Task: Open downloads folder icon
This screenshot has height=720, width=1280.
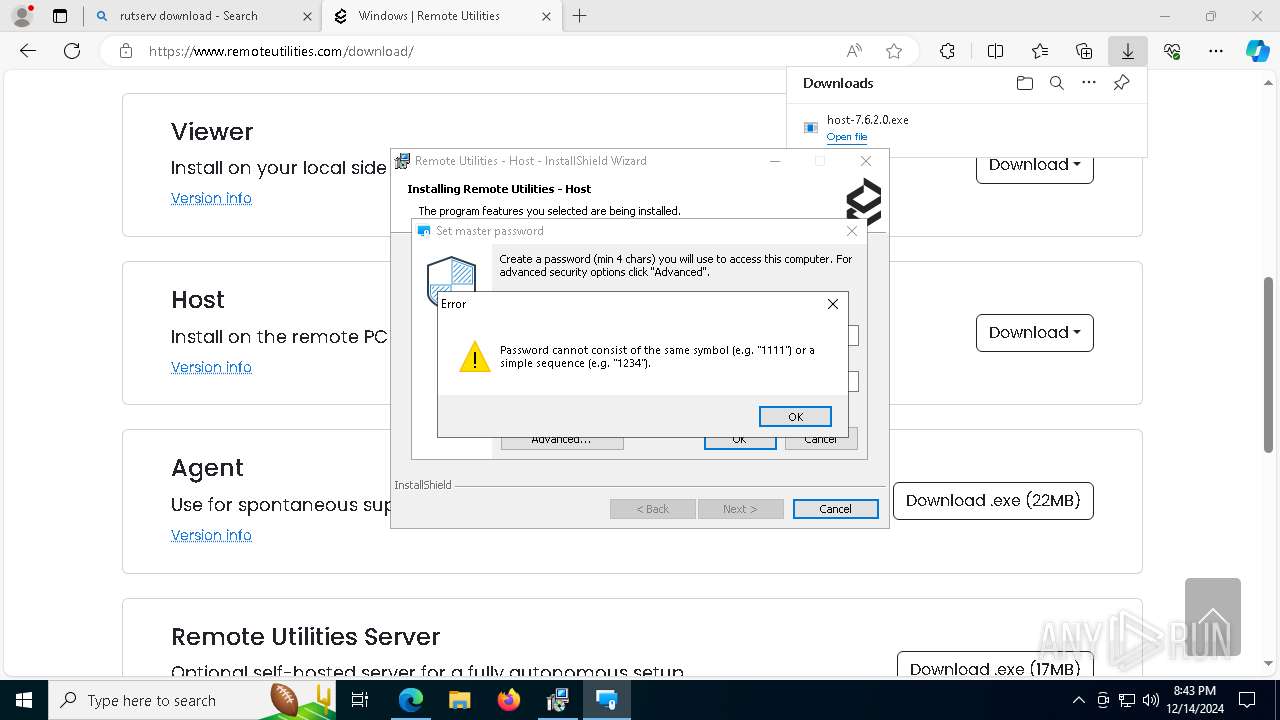Action: coord(1024,83)
